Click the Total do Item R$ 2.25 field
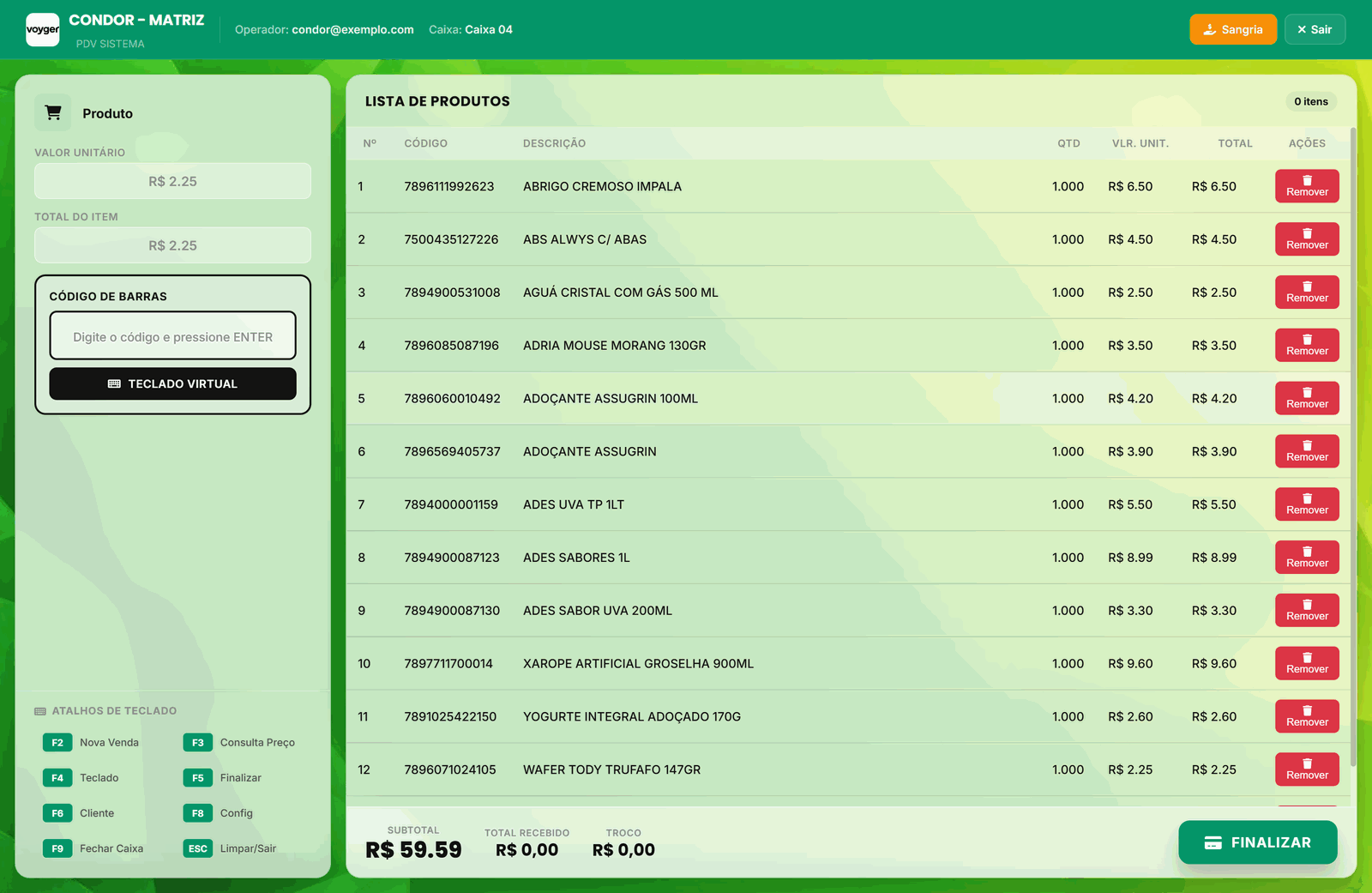Viewport: 1372px width, 893px height. (x=172, y=245)
